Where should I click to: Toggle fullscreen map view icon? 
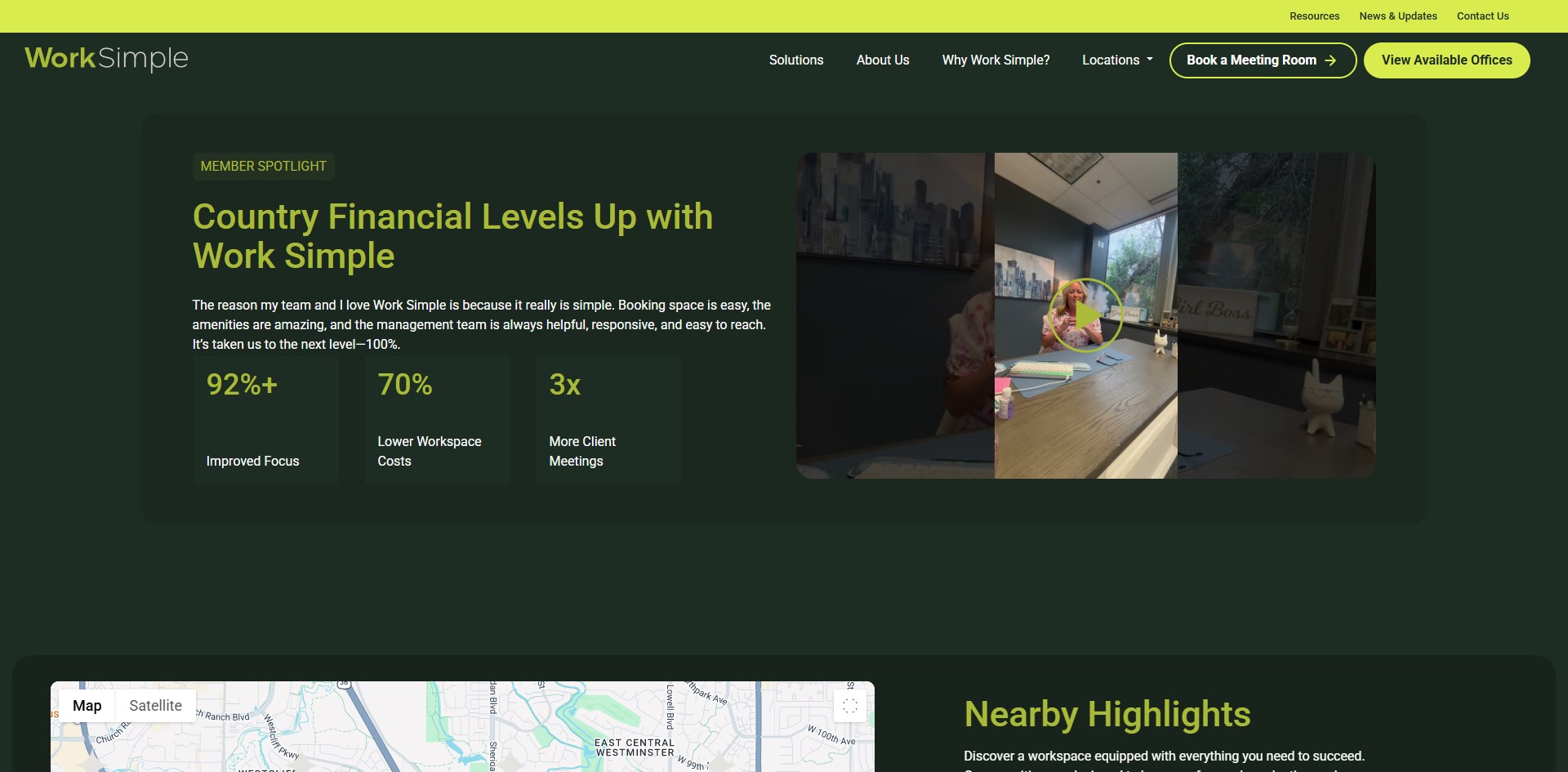[850, 706]
